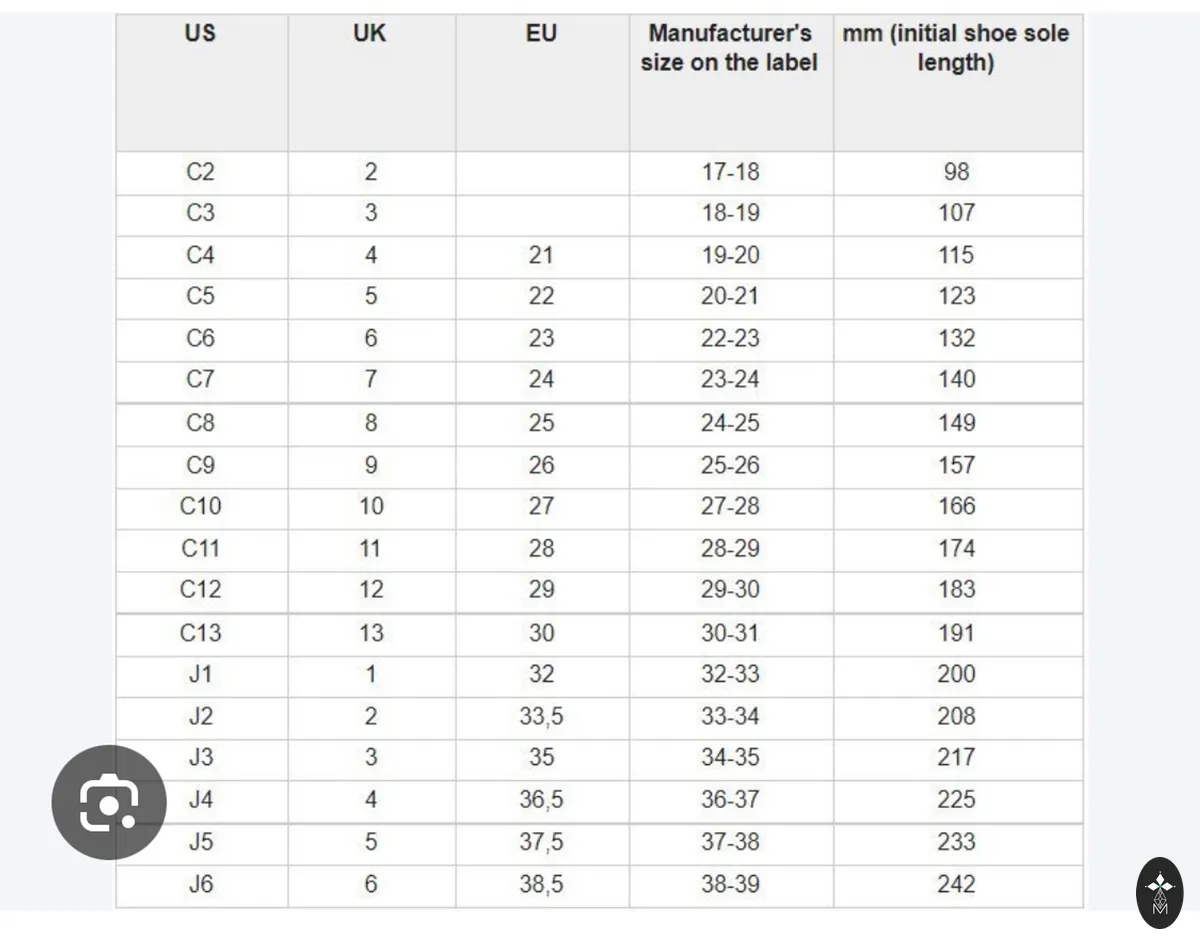The width and height of the screenshot is (1200, 945).
Task: Open the round pineapple logo badge
Action: [1160, 892]
